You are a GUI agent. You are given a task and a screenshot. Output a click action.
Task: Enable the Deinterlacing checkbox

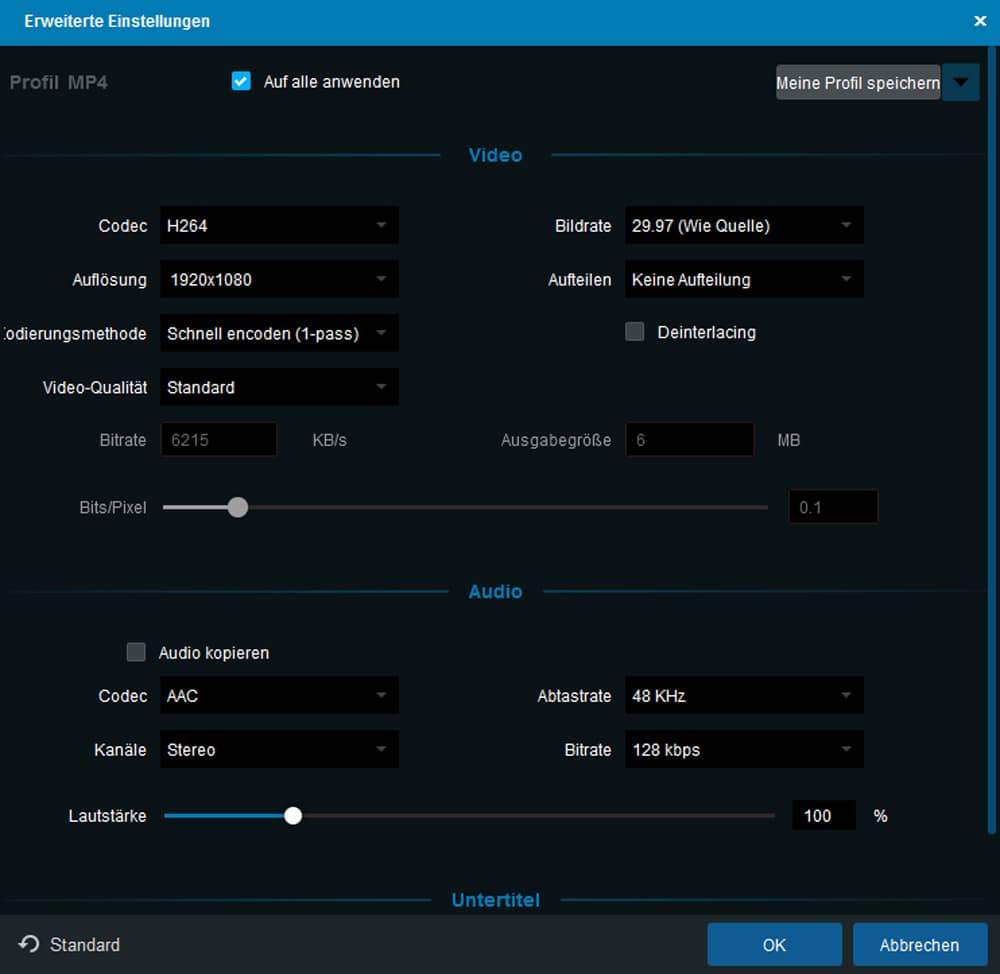[635, 332]
